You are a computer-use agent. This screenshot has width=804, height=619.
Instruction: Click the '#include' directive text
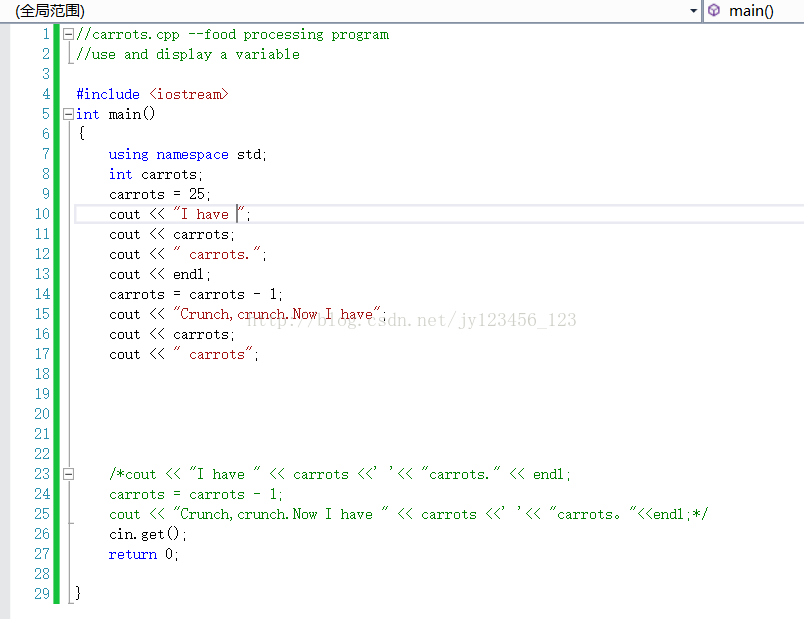pyautogui.click(x=108, y=94)
